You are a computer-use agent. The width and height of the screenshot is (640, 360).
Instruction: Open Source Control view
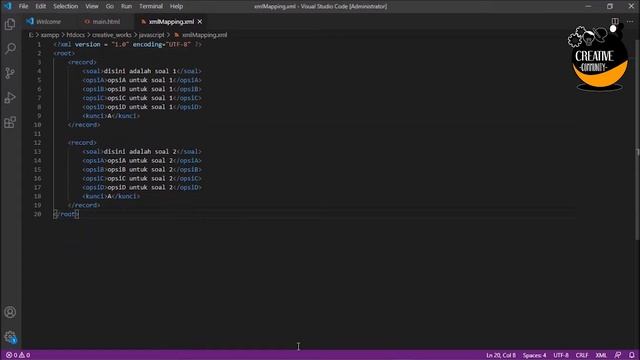click(x=10, y=73)
